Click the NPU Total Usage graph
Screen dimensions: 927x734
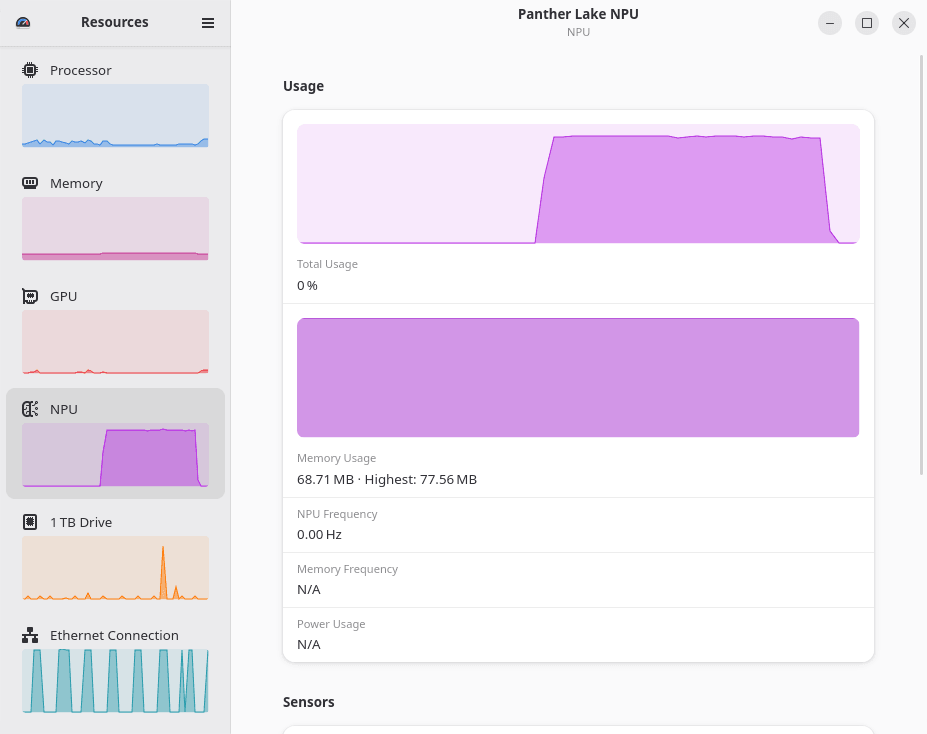coord(578,184)
